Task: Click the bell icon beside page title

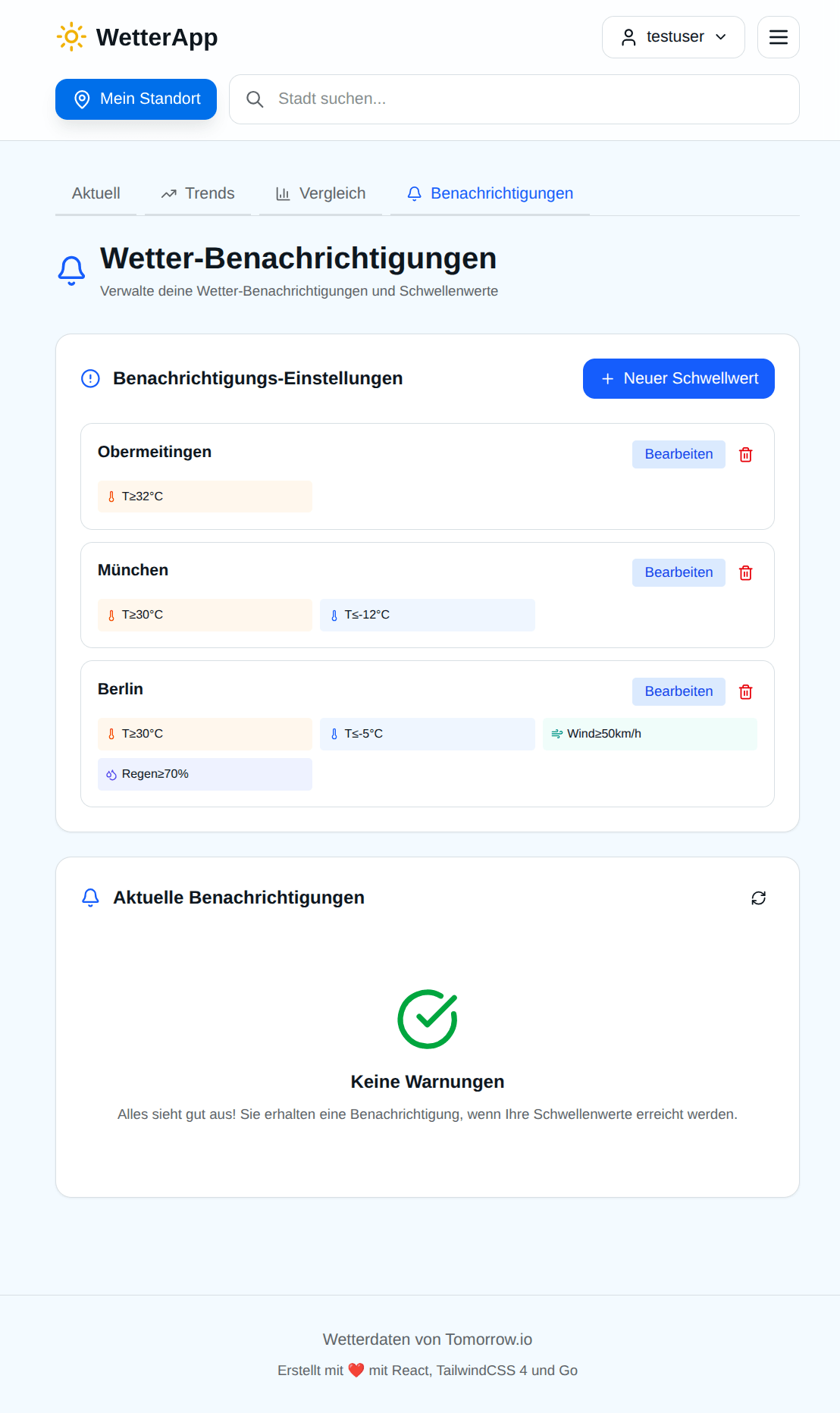Action: pyautogui.click(x=72, y=270)
